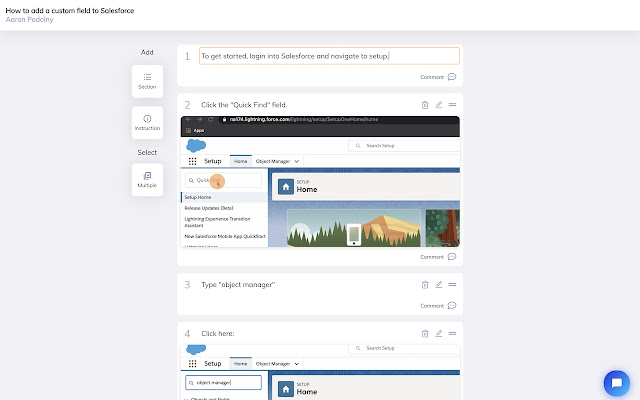The width and height of the screenshot is (640, 400).
Task: Click the guide title 'How to add a custom field to Salesforce'
Action: (70, 11)
